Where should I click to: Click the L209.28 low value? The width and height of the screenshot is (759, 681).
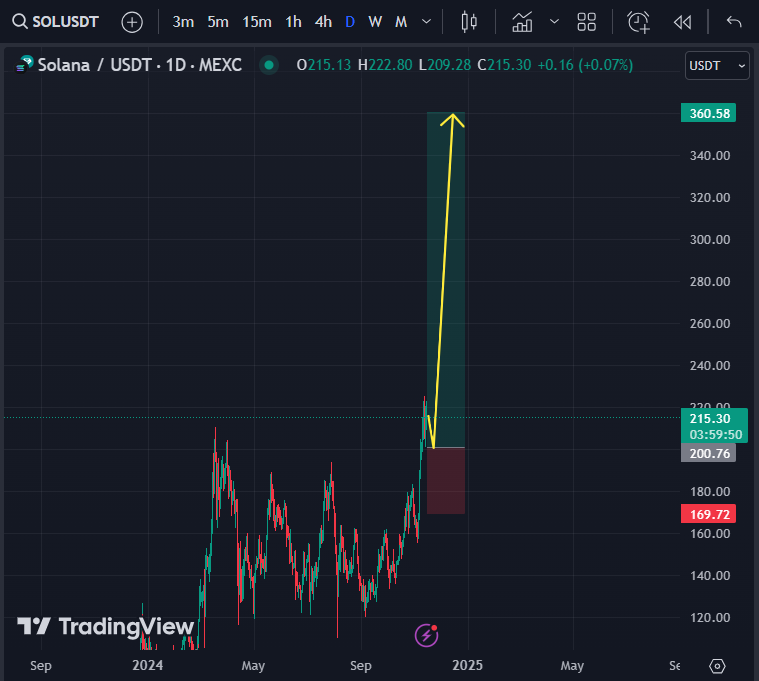click(x=445, y=65)
